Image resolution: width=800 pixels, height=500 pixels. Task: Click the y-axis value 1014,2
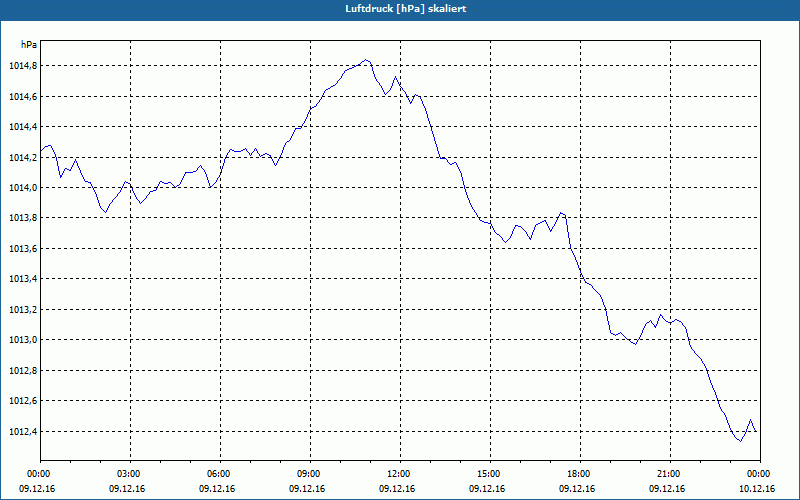(23, 157)
